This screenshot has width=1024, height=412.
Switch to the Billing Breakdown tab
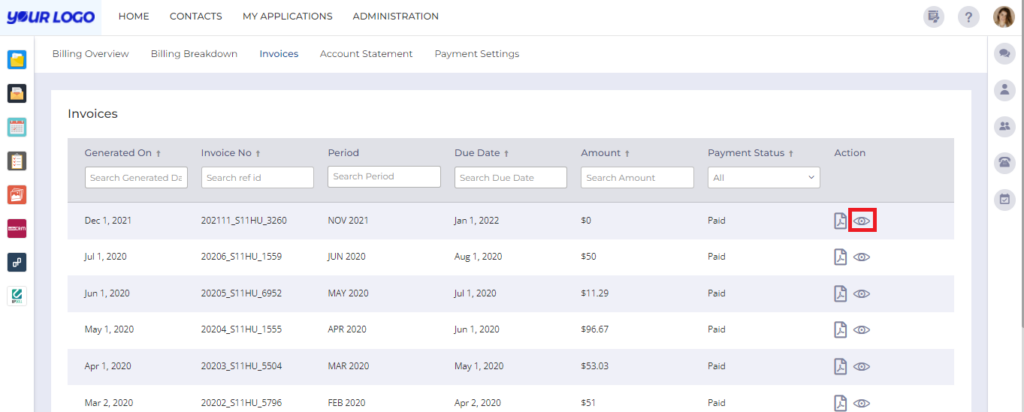[194, 54]
